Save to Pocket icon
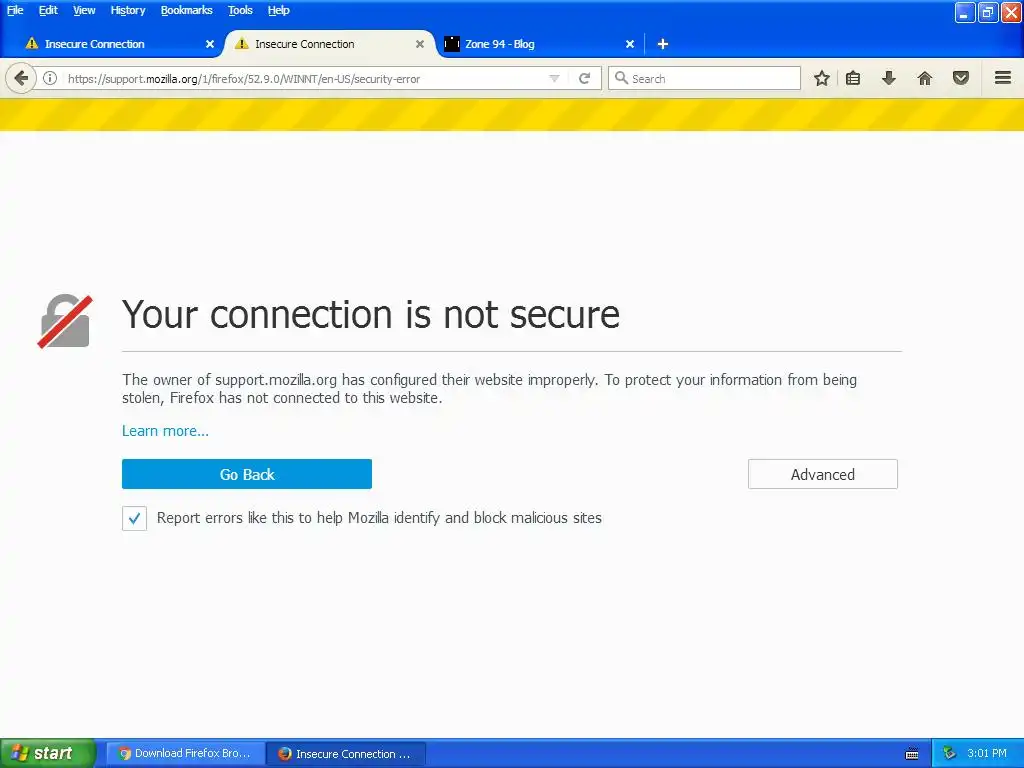Image resolution: width=1024 pixels, height=768 pixels. [x=961, y=78]
